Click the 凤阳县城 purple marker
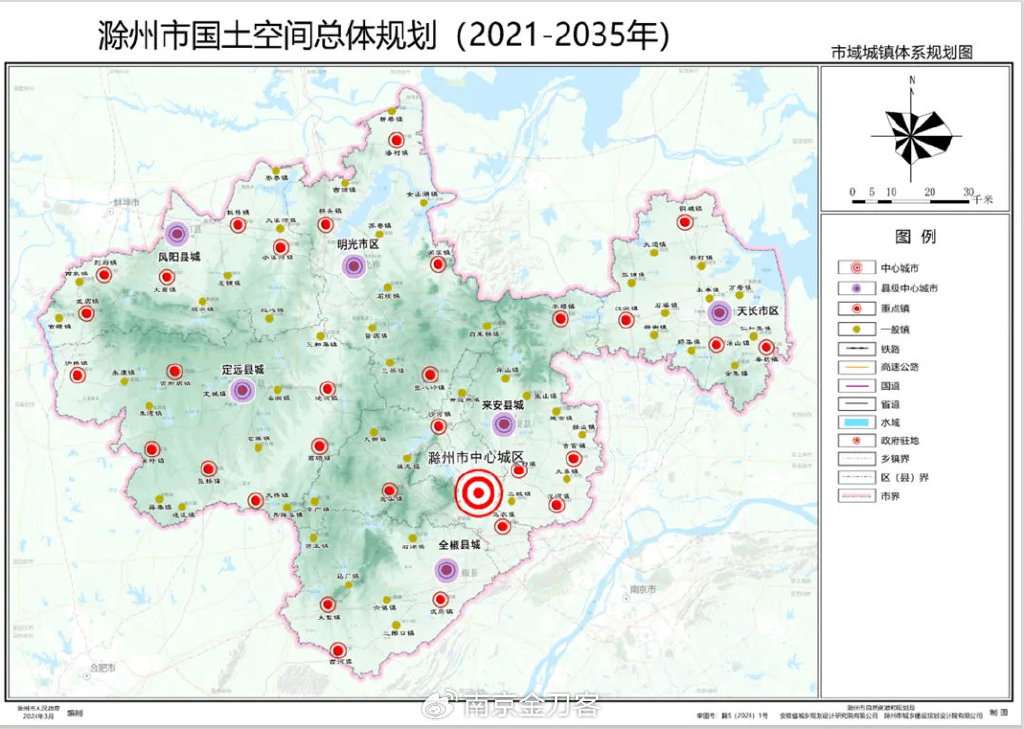1024x729 pixels. tap(177, 234)
